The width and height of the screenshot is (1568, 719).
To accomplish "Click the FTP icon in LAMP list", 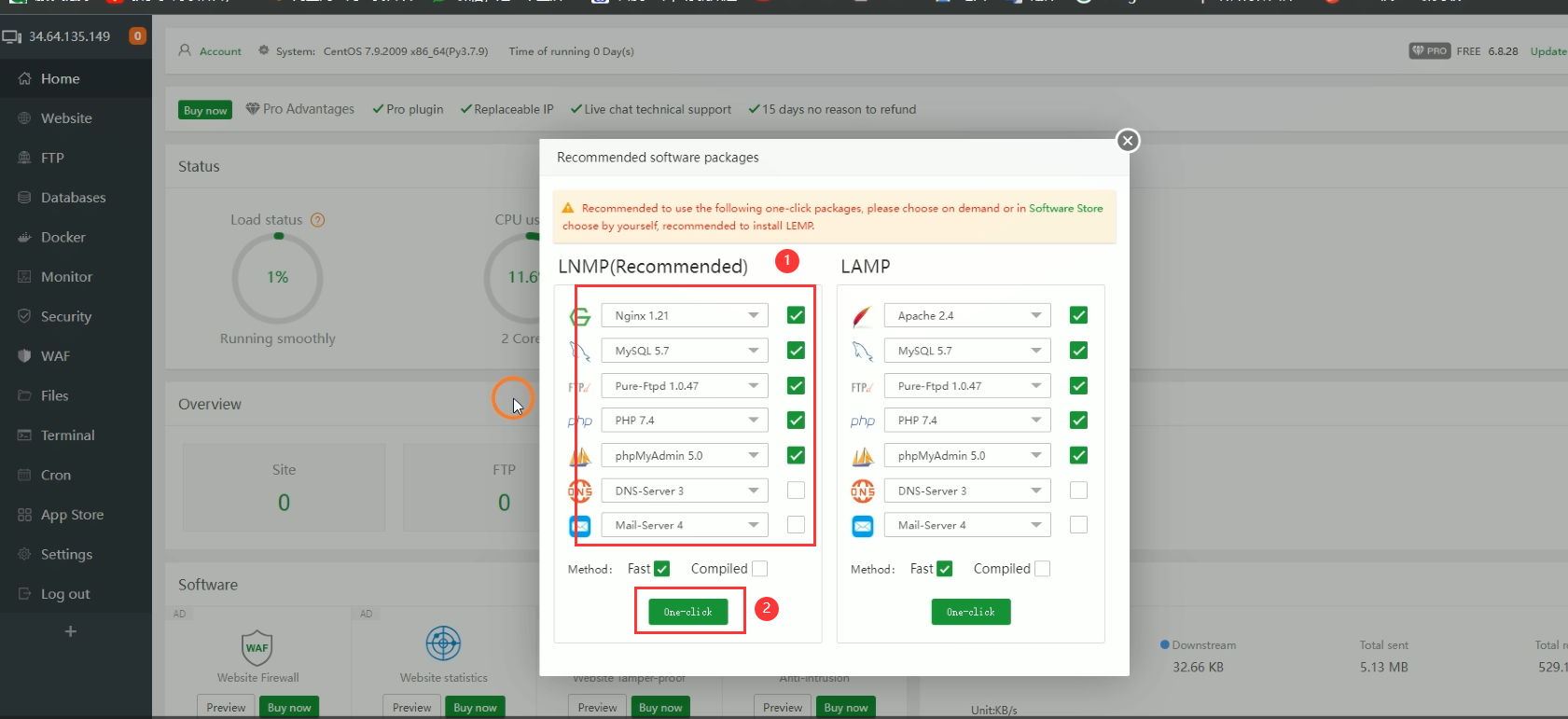I will pos(862,387).
